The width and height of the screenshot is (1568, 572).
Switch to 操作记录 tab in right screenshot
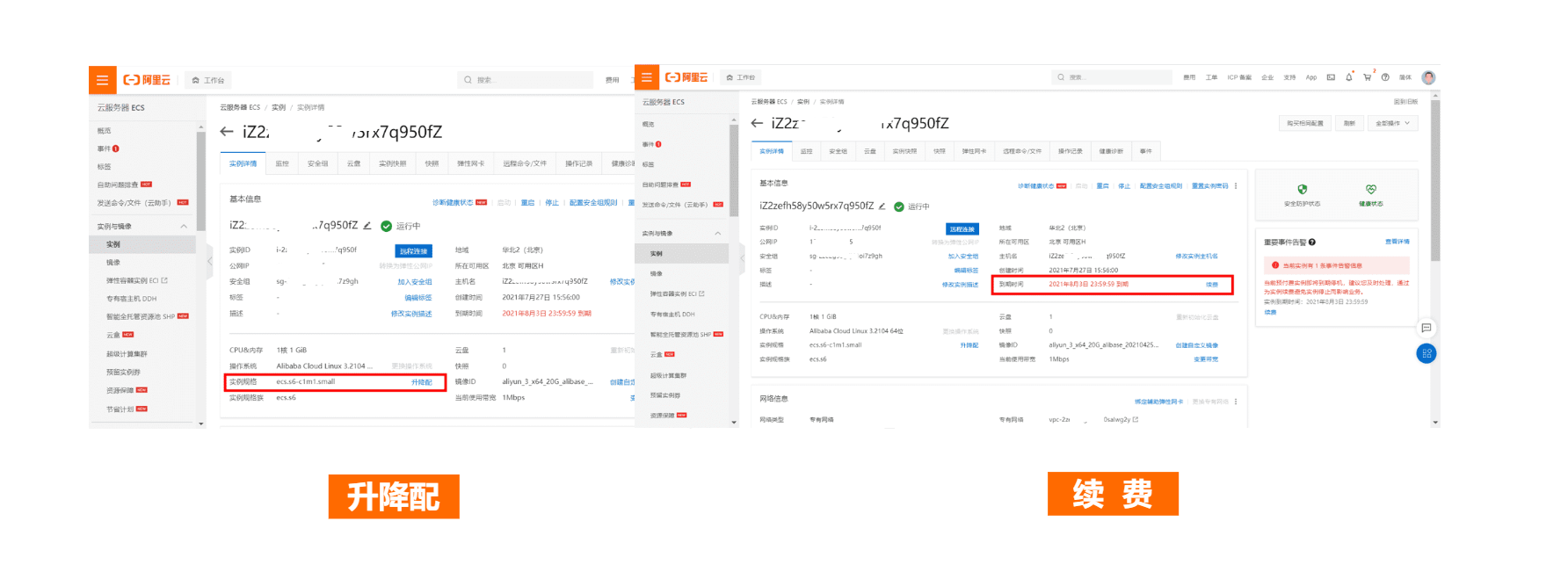[1071, 151]
